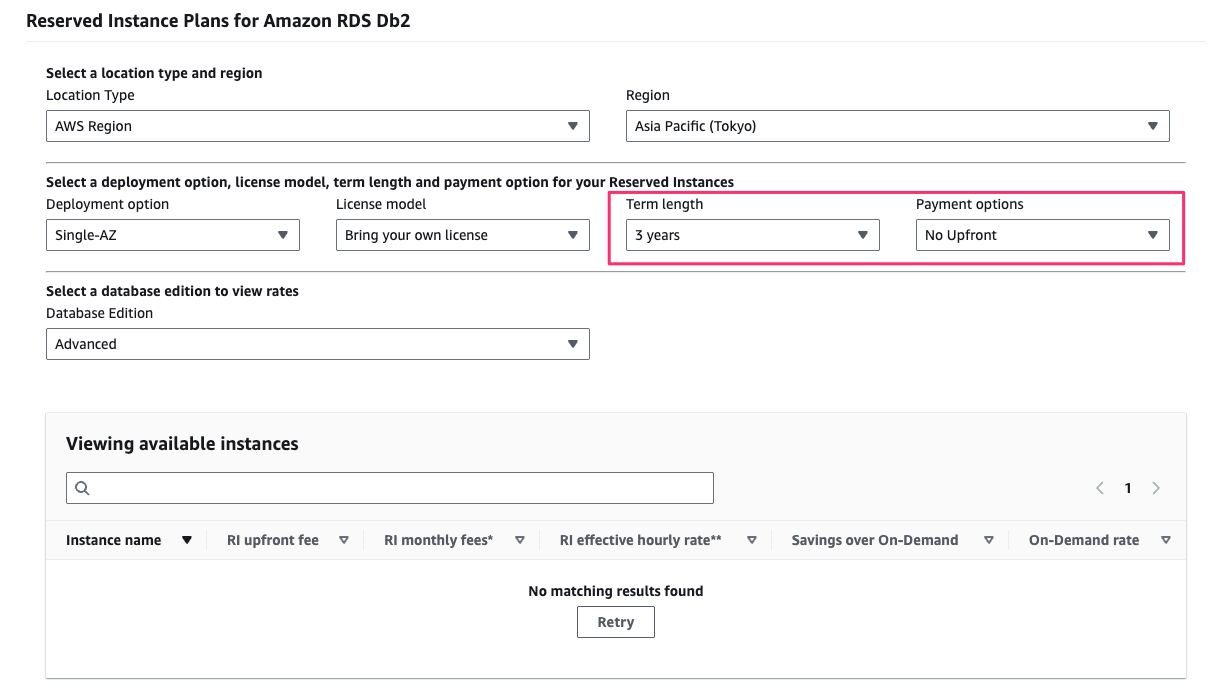
Task: Open the Term length dropdown
Action: pos(752,235)
